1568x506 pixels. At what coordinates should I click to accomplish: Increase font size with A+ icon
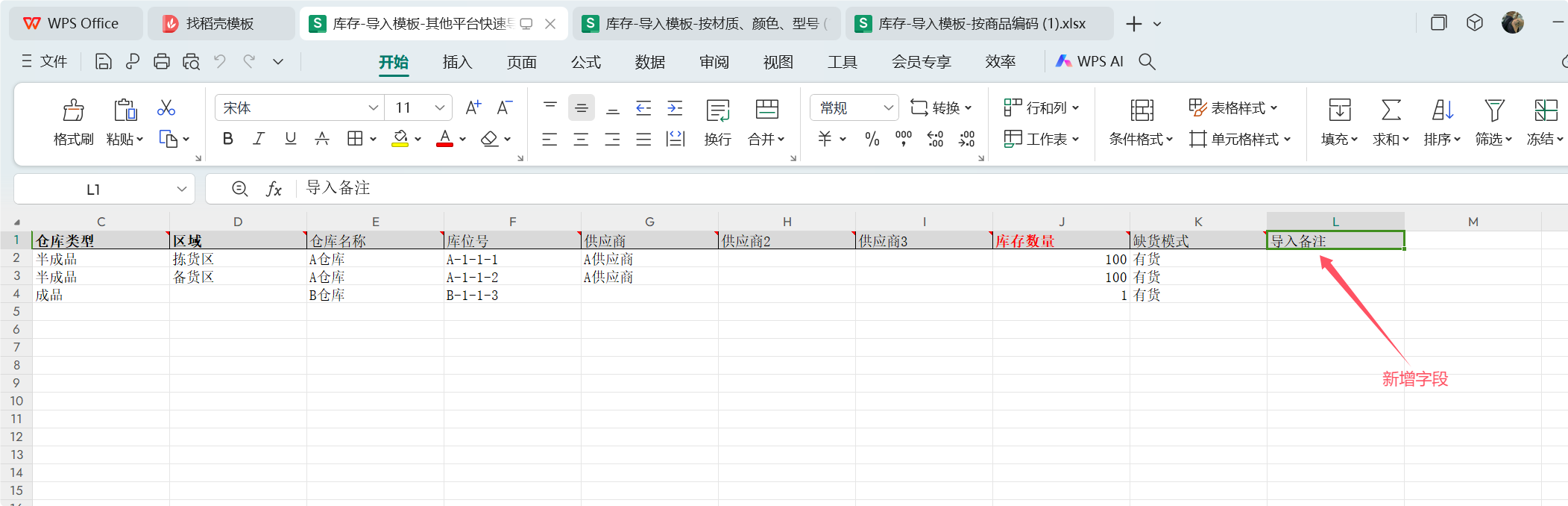[473, 107]
